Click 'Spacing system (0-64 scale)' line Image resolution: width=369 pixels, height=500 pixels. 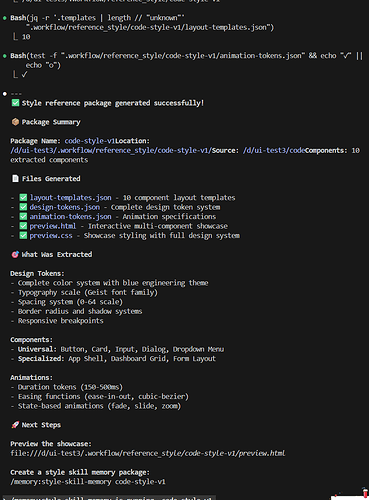pos(70,302)
